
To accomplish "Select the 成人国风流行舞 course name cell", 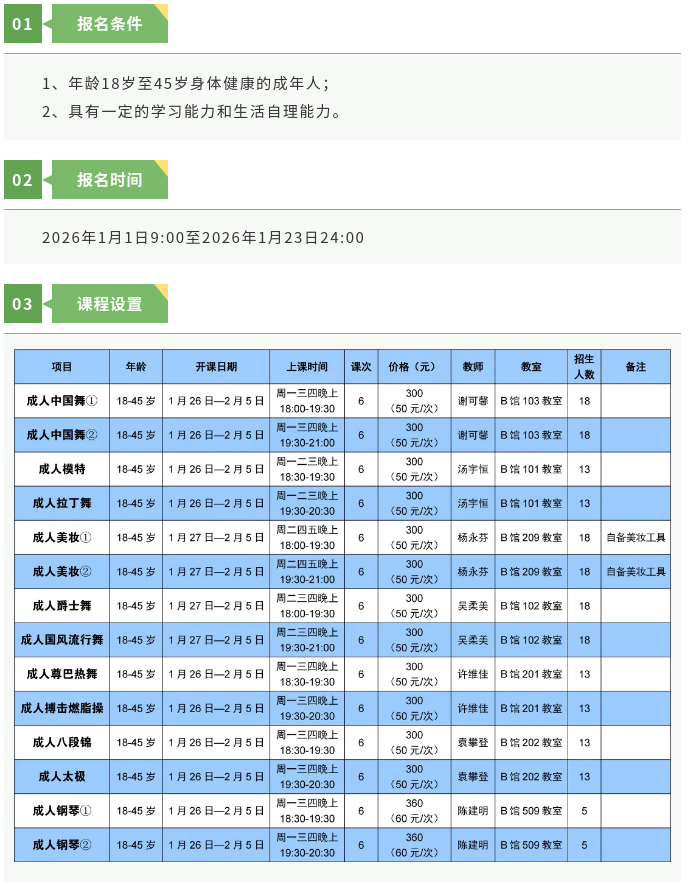I will pyautogui.click(x=62, y=640).
